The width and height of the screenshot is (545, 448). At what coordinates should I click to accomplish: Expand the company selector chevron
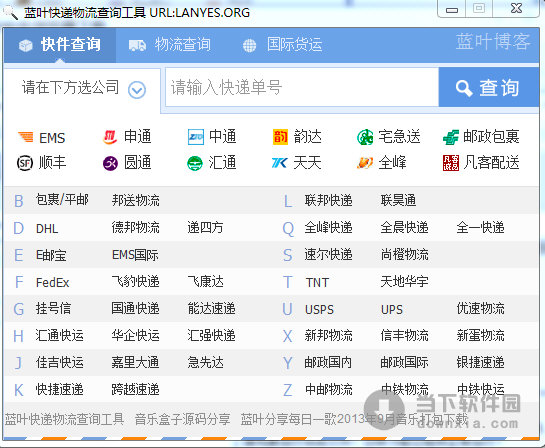(137, 90)
